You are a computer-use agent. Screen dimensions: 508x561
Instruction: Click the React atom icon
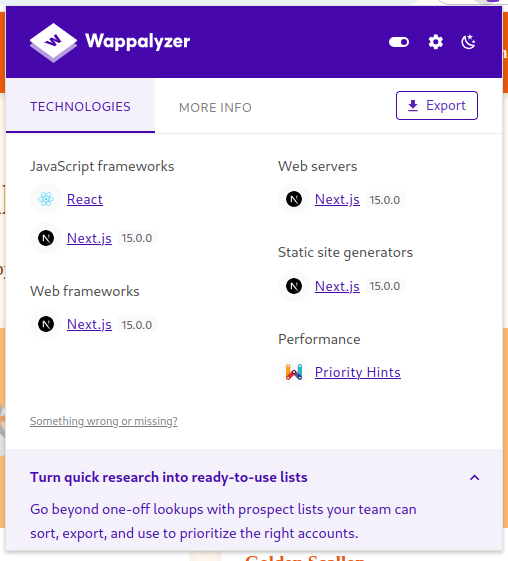(x=46, y=199)
